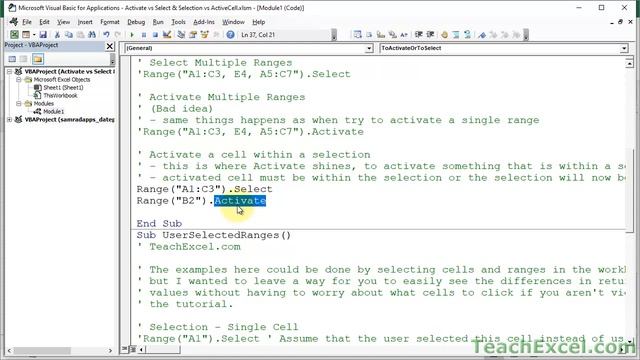Screen dimensions: 640x360
Task: Open the File menu
Action: pyautogui.click(x=27, y=22)
